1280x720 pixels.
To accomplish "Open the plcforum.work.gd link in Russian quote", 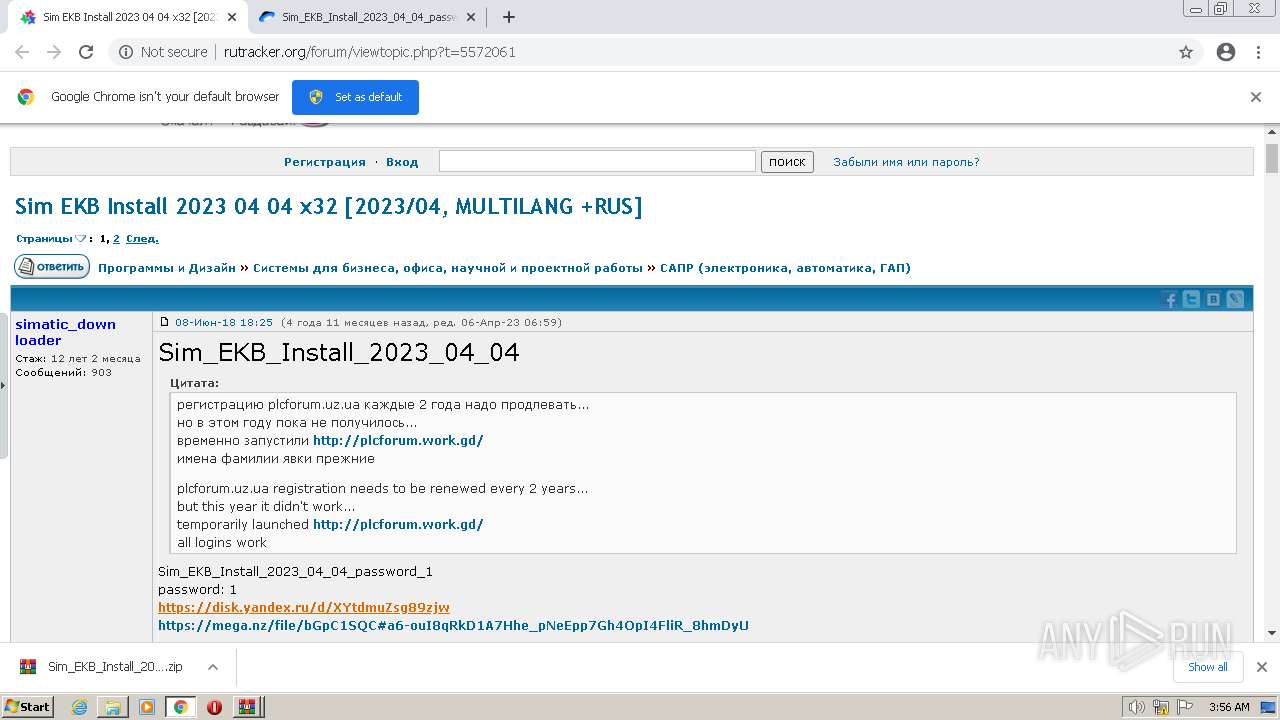I will coord(398,441).
